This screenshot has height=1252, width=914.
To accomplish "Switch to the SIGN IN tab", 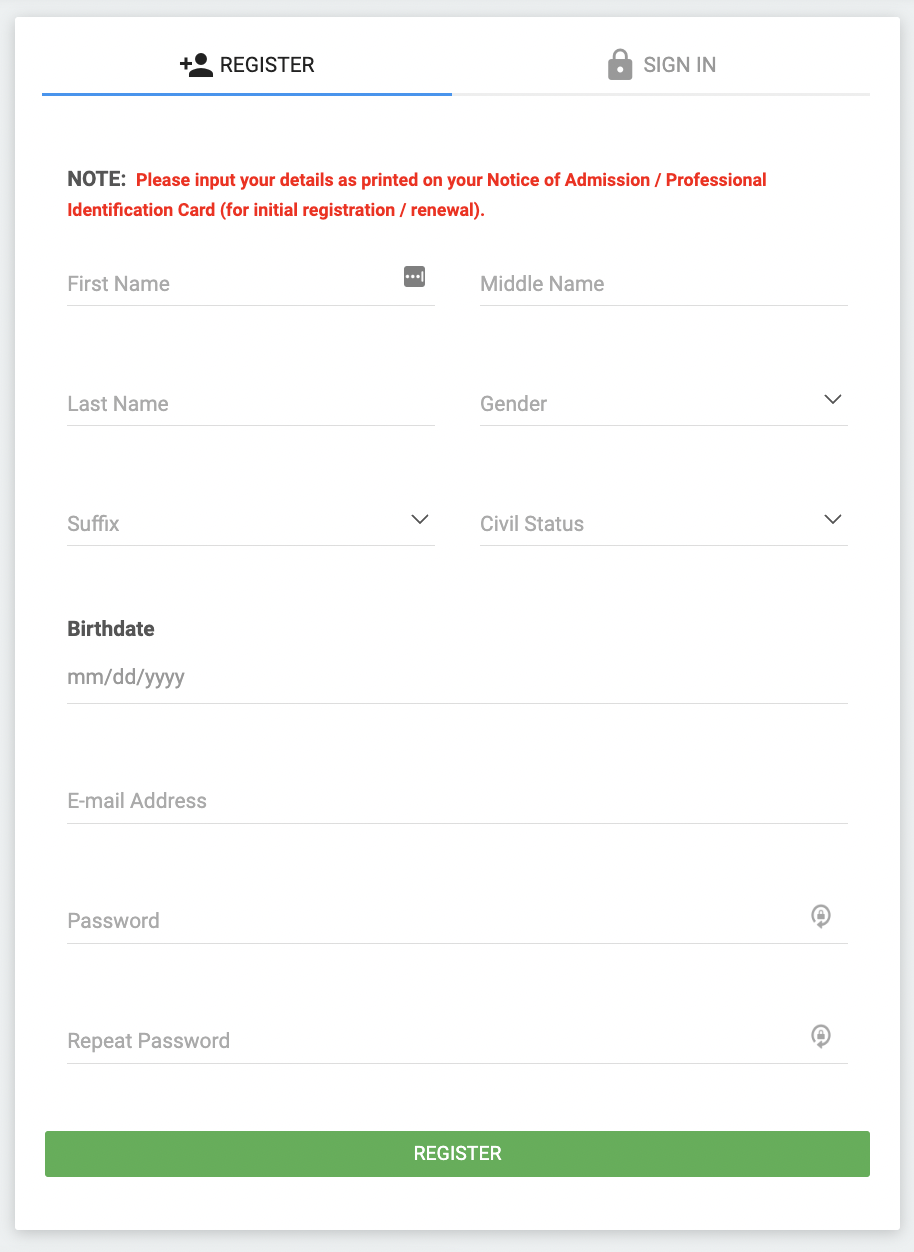I will (680, 64).
